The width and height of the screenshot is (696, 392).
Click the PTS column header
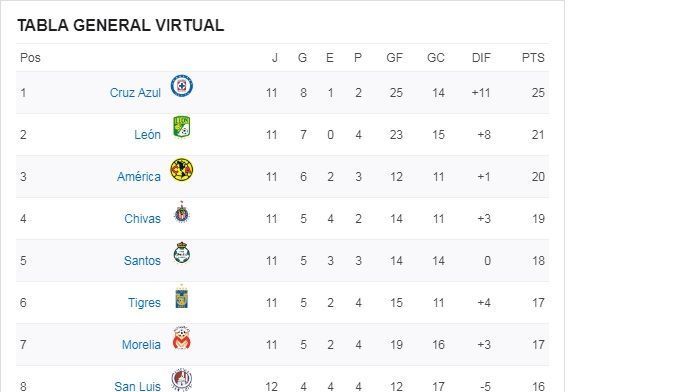coord(533,58)
